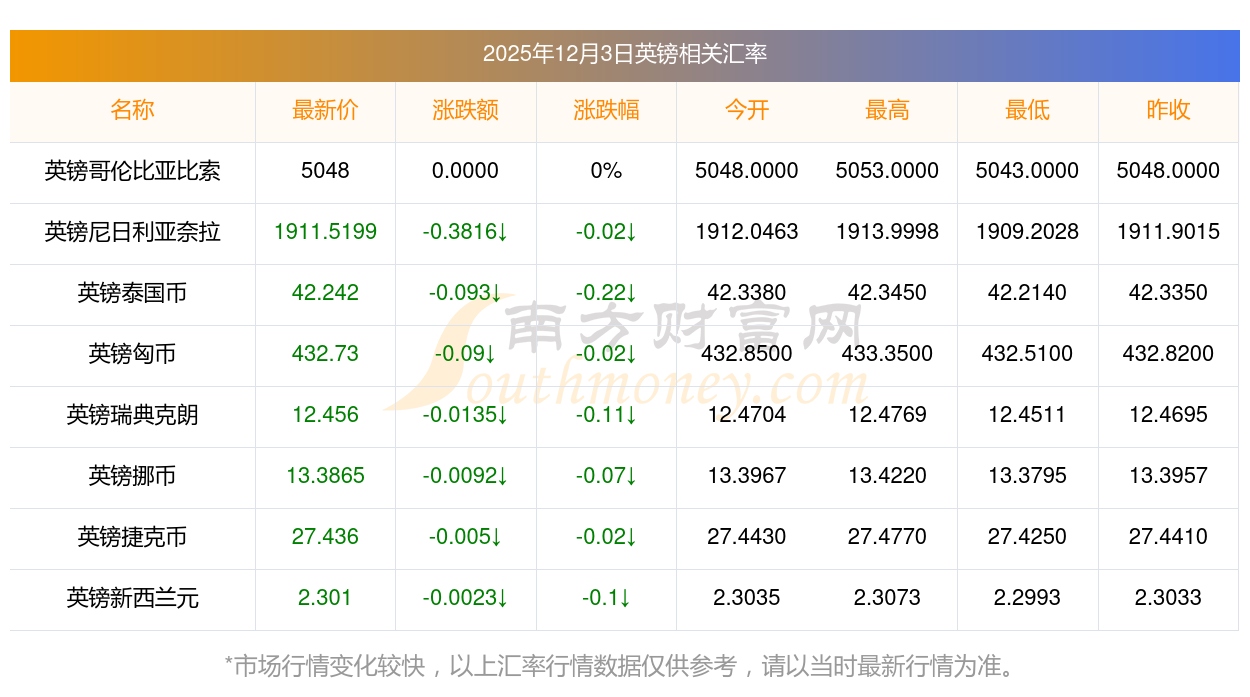The image size is (1250, 697).
Task: Click change amount -0.3816↓
Action: [466, 232]
